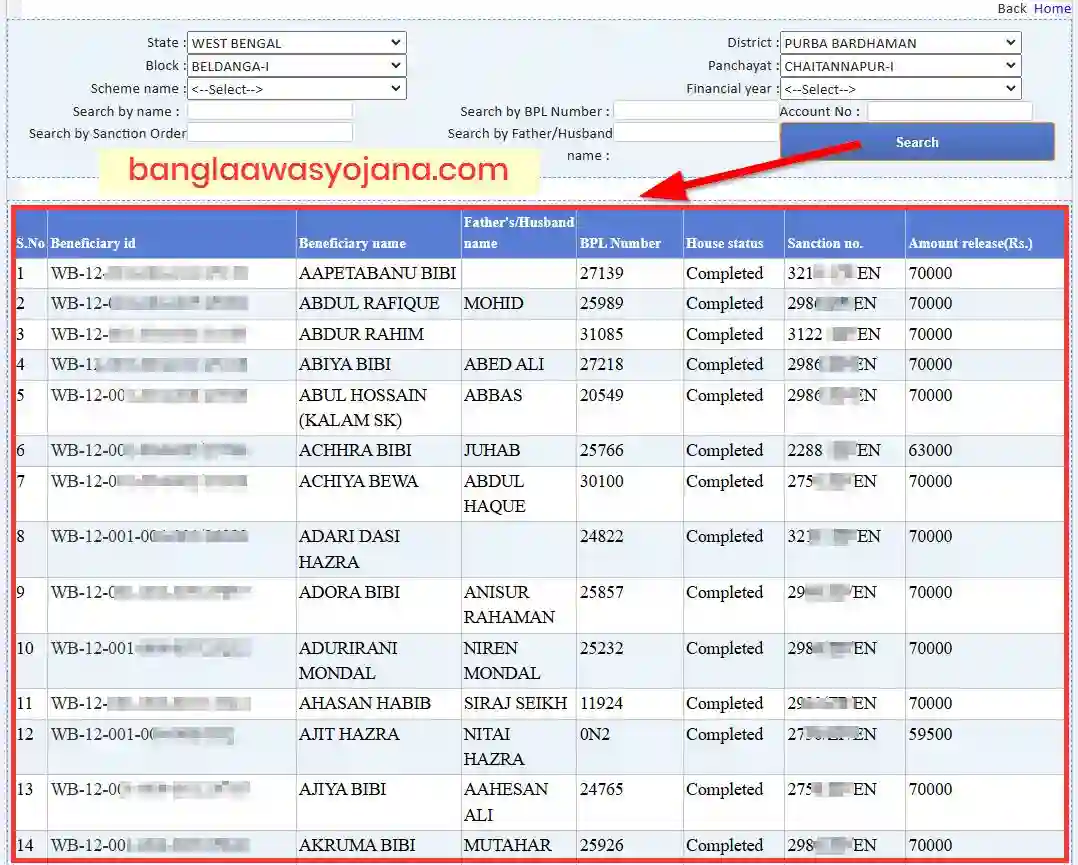Go to the Home link
The width and height of the screenshot is (1078, 865).
(1052, 8)
